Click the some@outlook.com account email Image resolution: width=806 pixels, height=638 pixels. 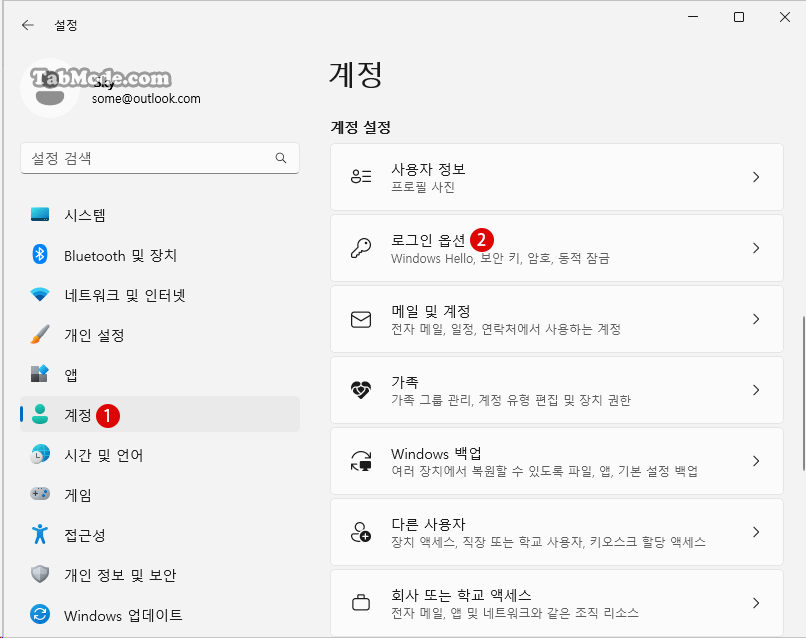(146, 99)
